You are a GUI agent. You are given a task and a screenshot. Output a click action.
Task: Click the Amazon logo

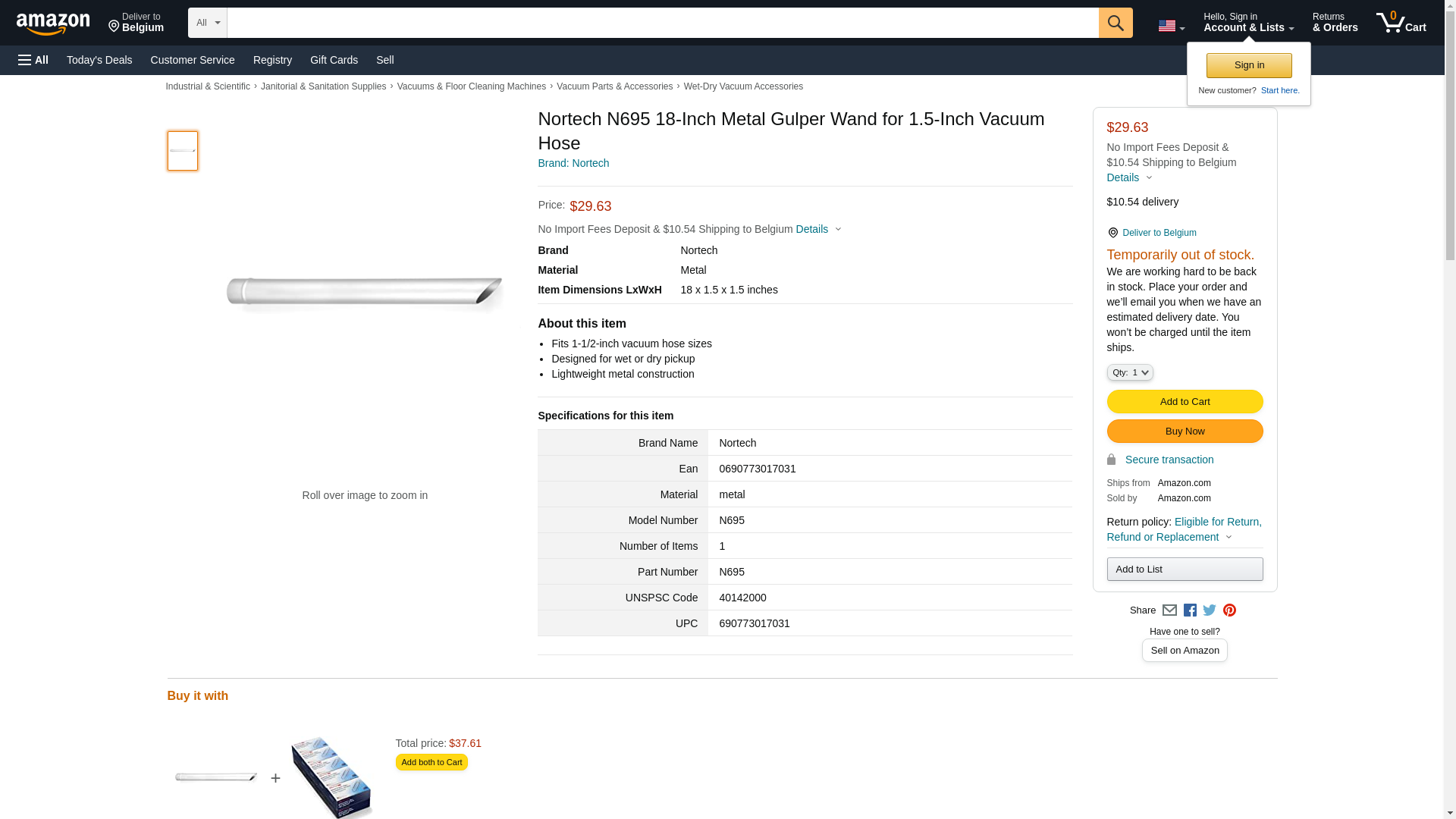[x=53, y=24]
